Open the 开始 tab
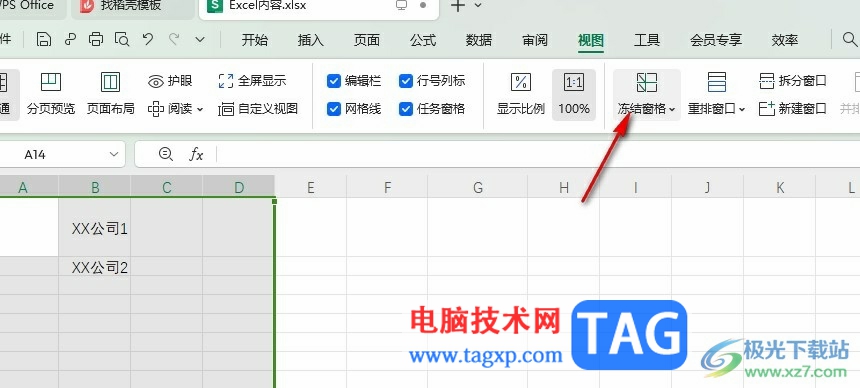Image resolution: width=860 pixels, height=388 pixels. coord(254,40)
